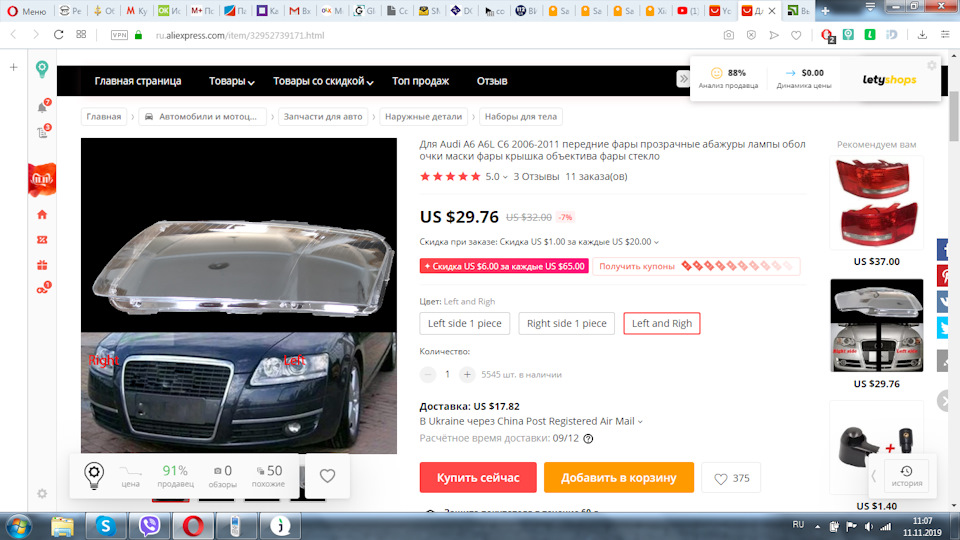Expand the order discount details arrow
Screen dimensions: 960x540
656,242
